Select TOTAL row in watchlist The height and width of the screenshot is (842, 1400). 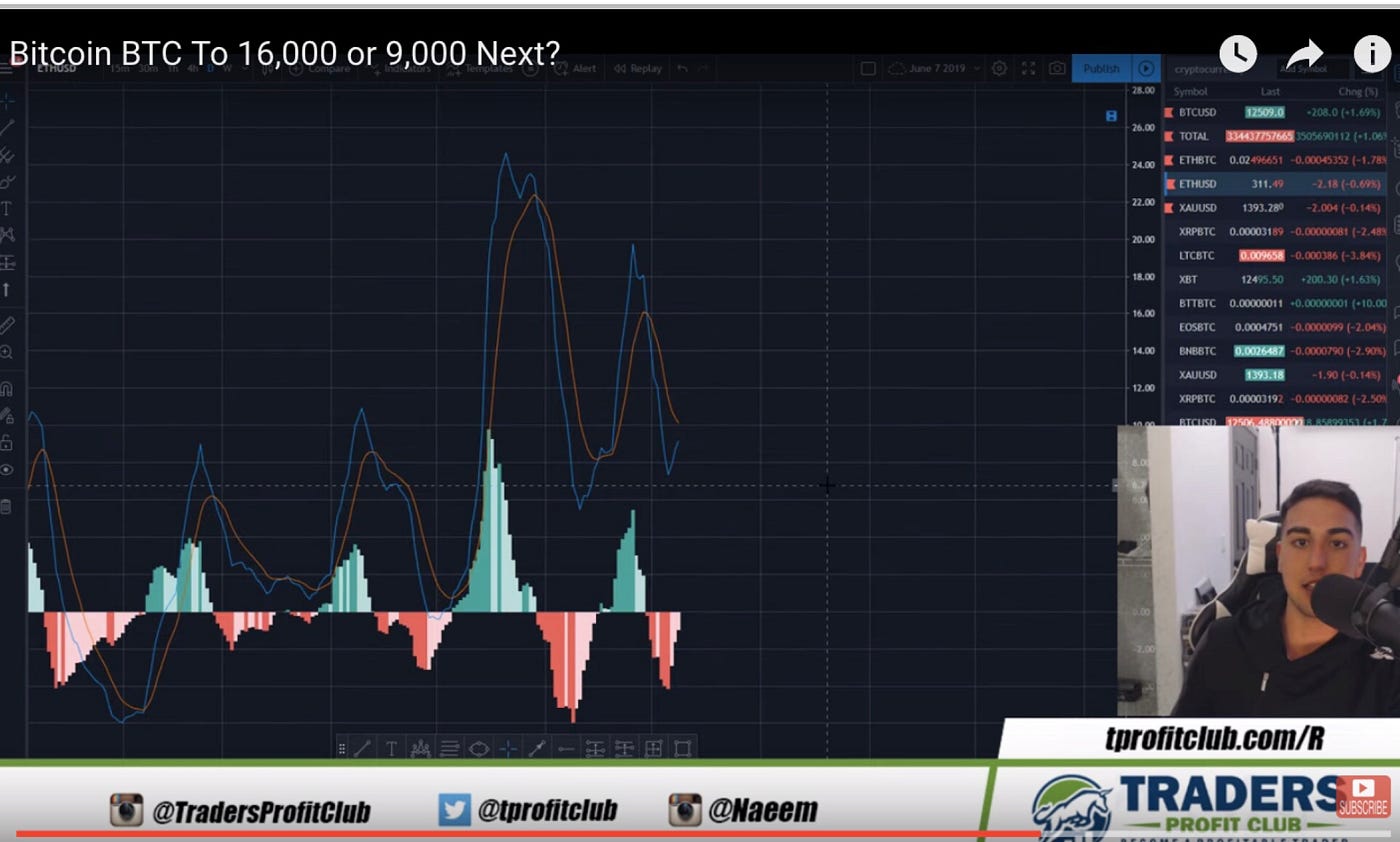click(1275, 136)
